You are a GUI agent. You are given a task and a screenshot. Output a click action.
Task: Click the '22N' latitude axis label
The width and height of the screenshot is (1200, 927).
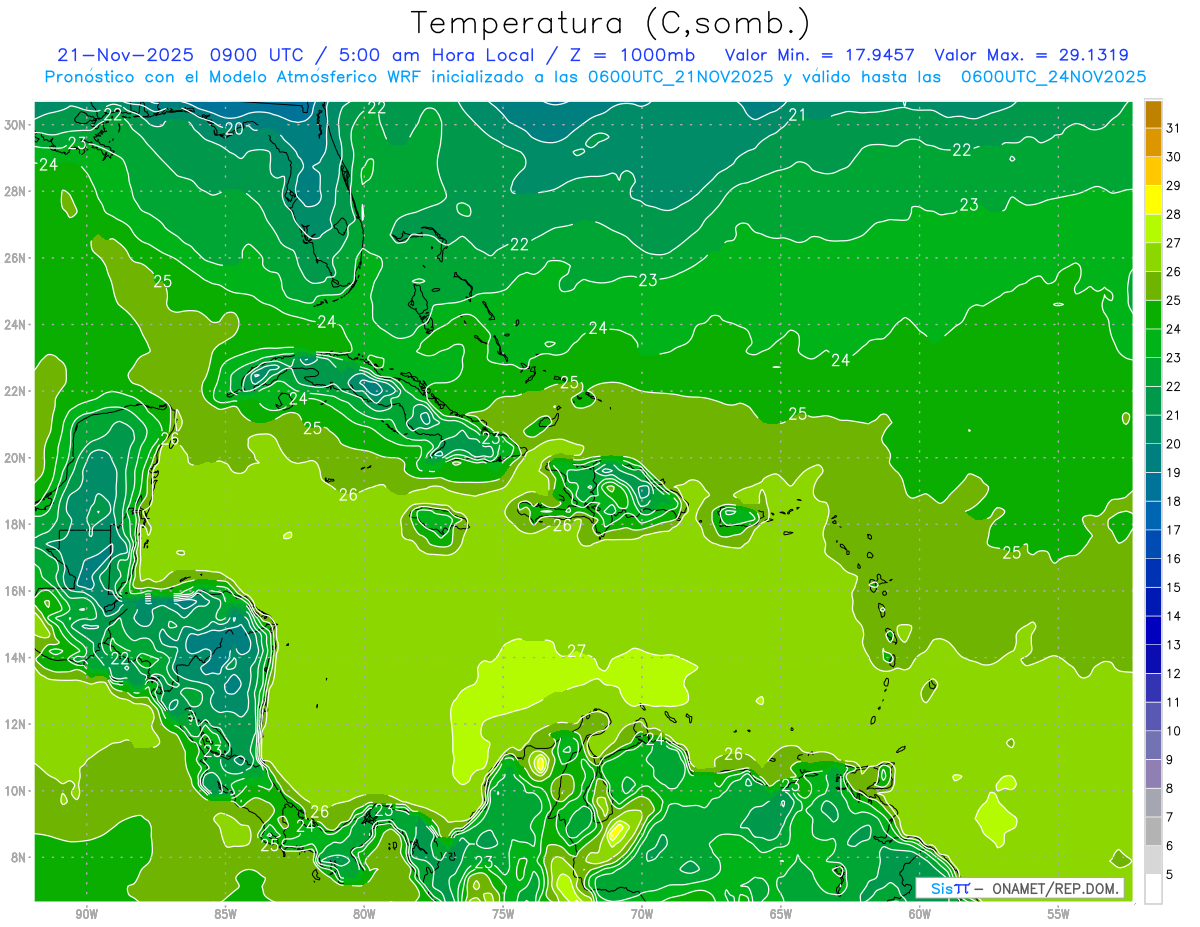click(x=15, y=391)
